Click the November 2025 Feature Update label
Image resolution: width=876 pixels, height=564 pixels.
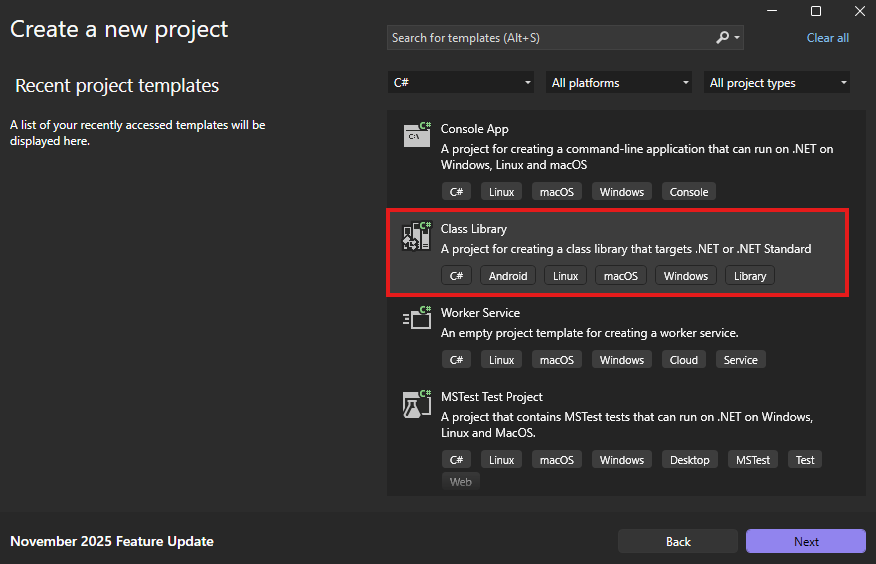tap(112, 541)
